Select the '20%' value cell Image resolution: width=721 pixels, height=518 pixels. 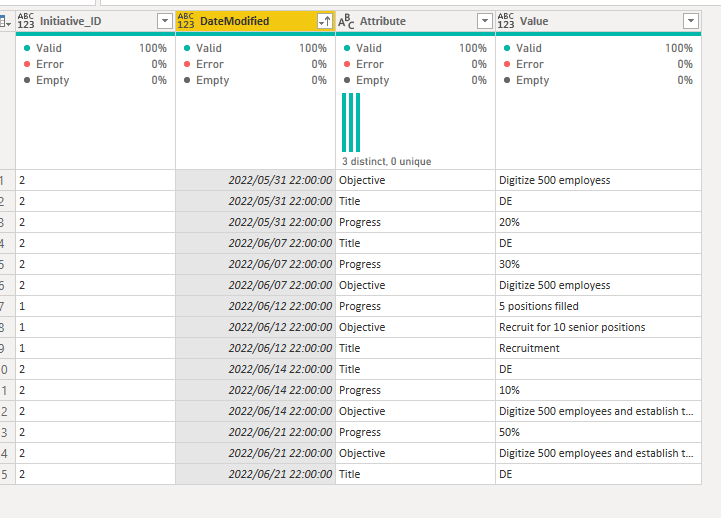point(598,222)
